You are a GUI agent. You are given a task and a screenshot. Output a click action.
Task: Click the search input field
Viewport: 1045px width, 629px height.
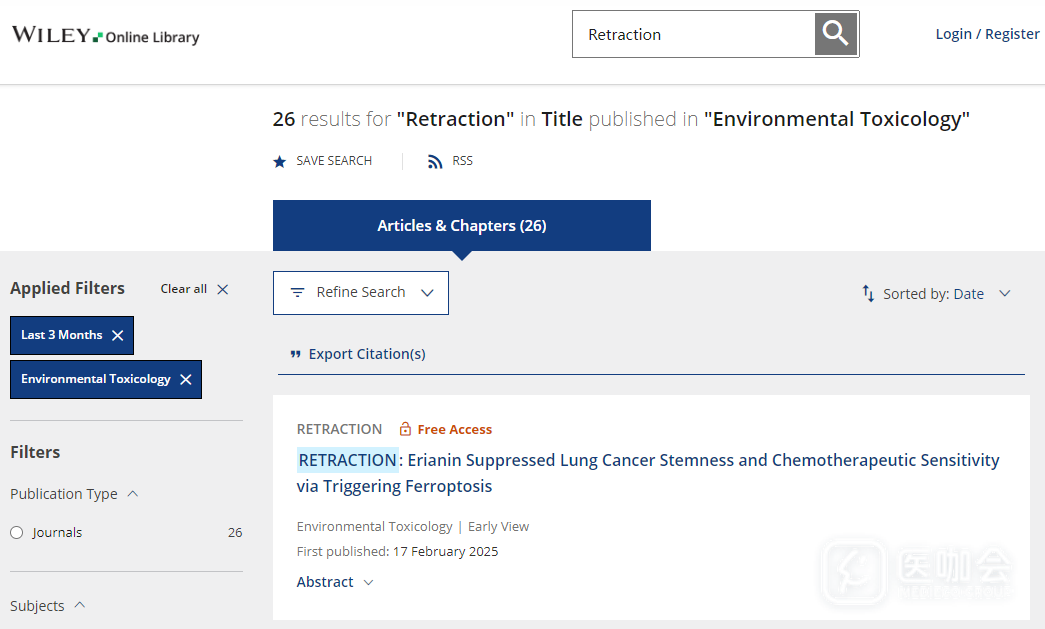click(x=694, y=34)
